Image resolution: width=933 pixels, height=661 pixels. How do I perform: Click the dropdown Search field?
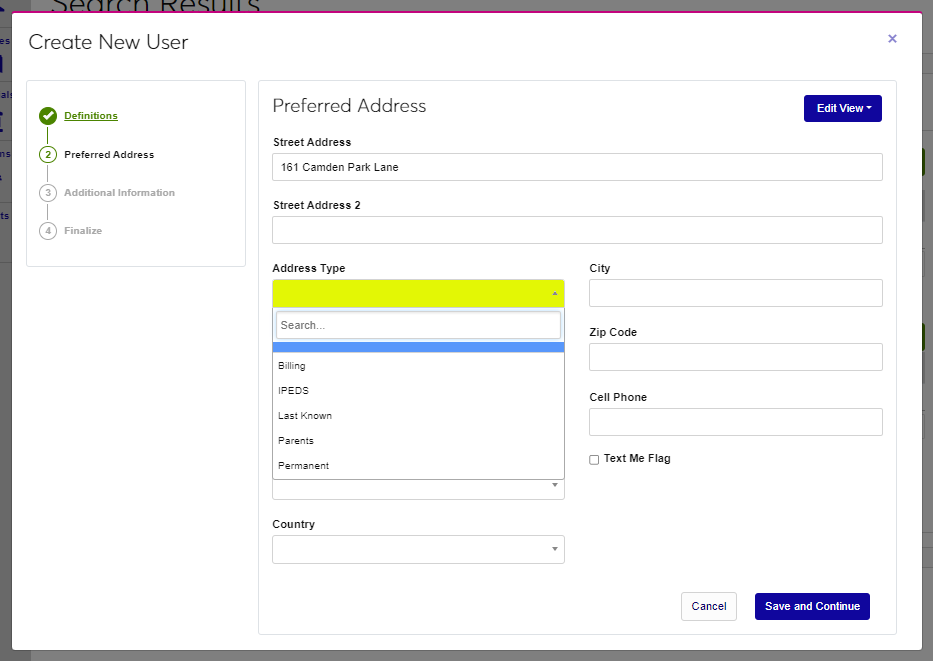pos(418,325)
